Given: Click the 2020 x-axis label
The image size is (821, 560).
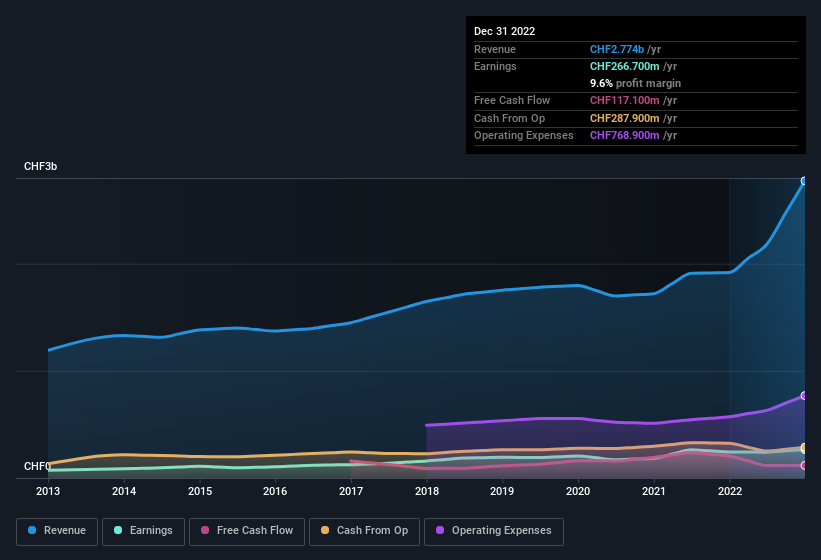Looking at the screenshot, I should 578,491.
